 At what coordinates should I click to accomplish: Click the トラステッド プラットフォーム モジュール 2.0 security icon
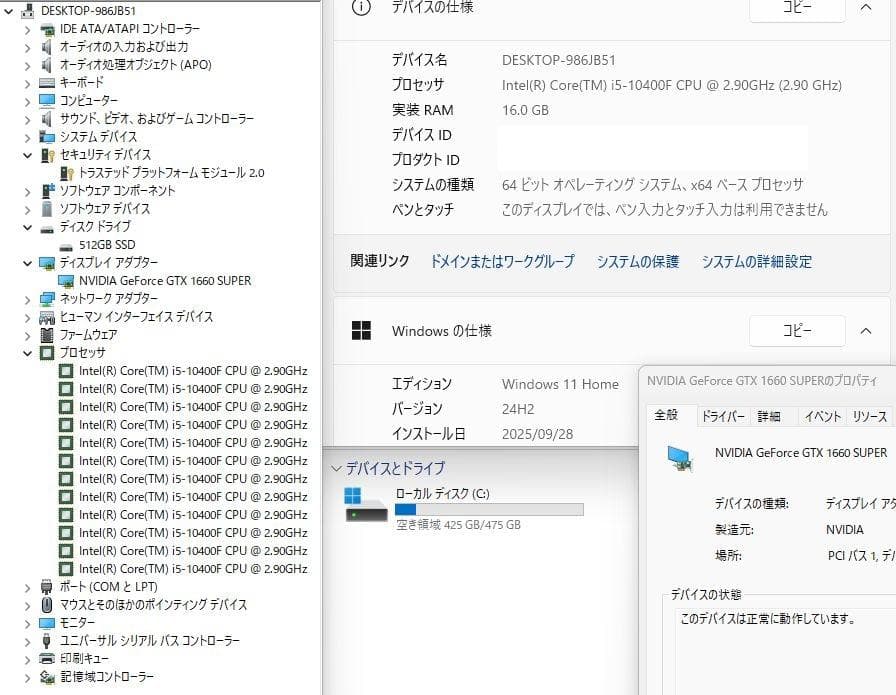(x=63, y=172)
